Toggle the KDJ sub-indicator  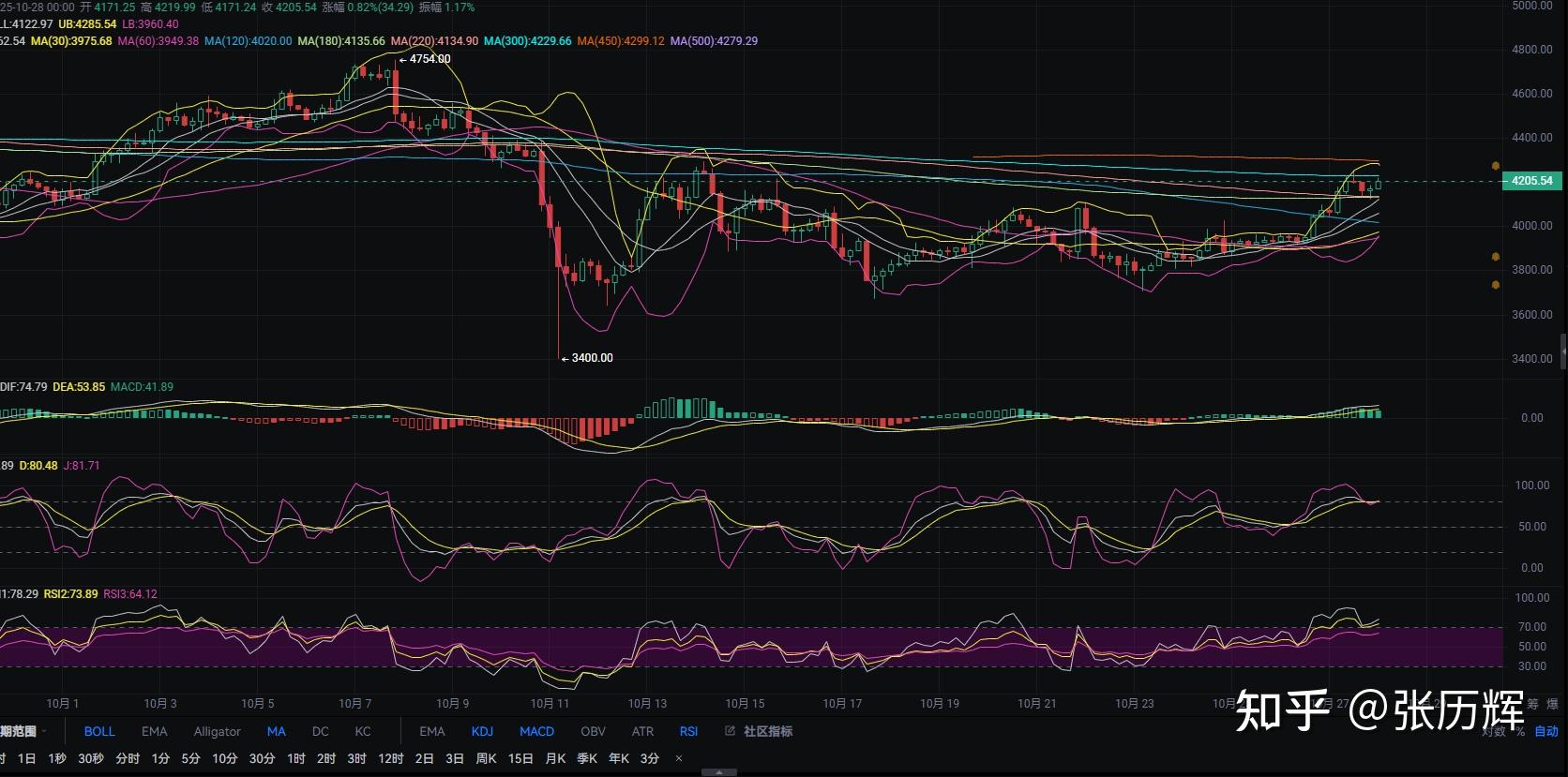pyautogui.click(x=482, y=731)
